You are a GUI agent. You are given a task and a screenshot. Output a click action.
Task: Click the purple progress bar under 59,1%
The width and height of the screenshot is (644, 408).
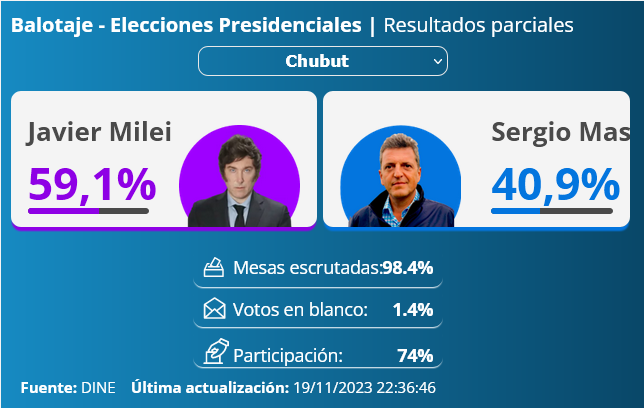88,211
